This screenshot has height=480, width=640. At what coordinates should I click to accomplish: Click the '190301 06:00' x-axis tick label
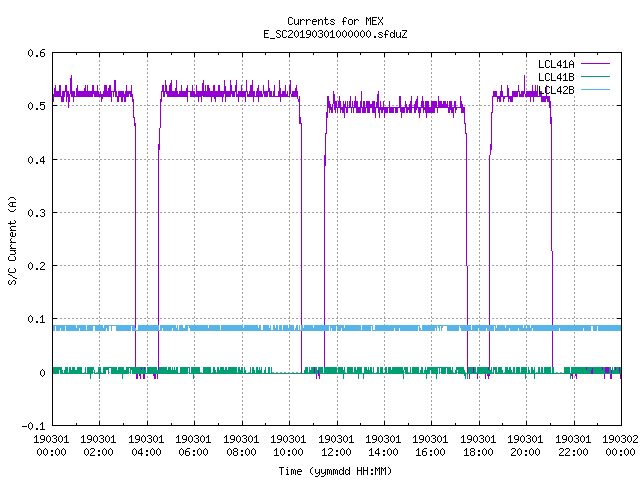[193, 446]
